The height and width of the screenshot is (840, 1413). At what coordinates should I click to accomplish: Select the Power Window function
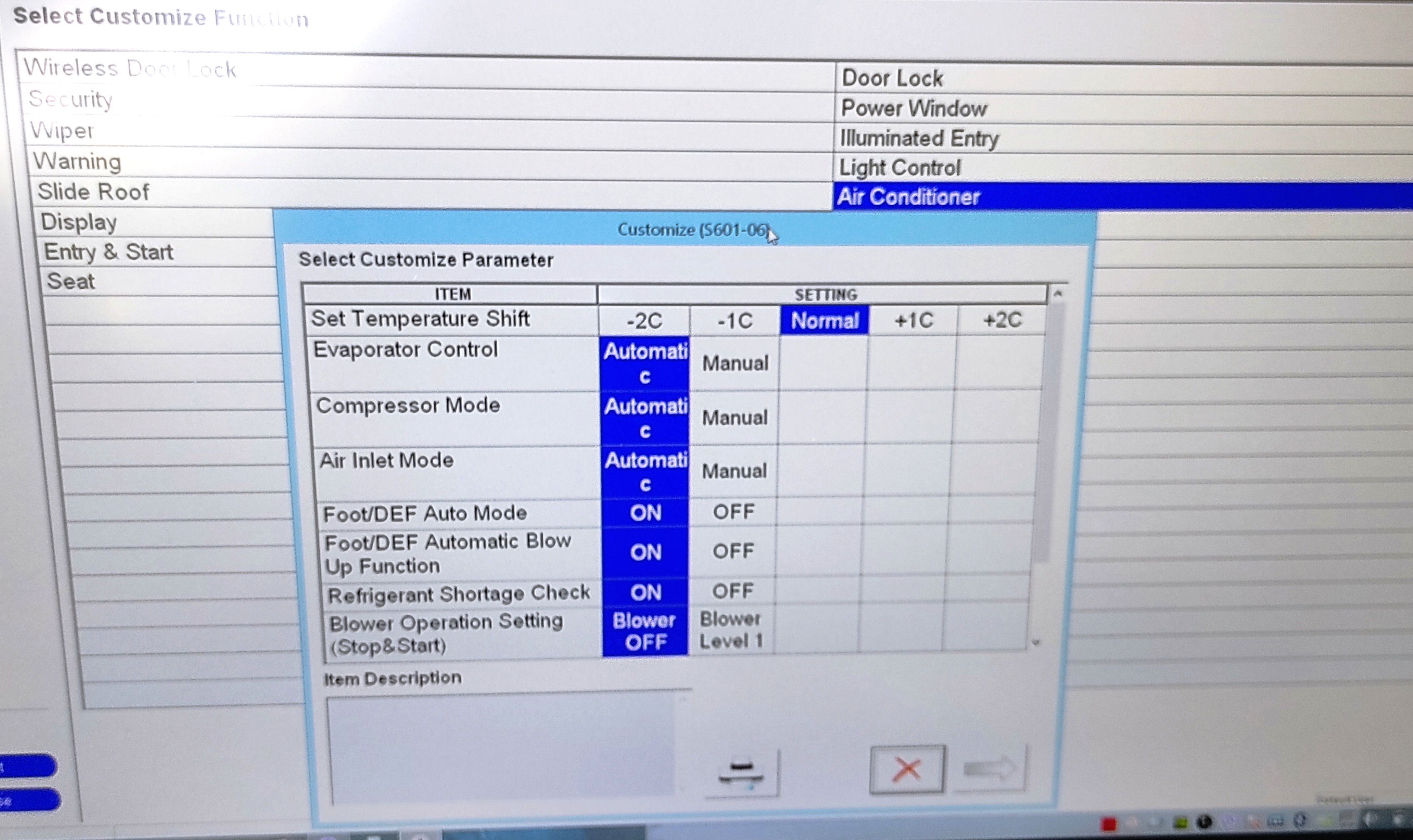[x=913, y=108]
